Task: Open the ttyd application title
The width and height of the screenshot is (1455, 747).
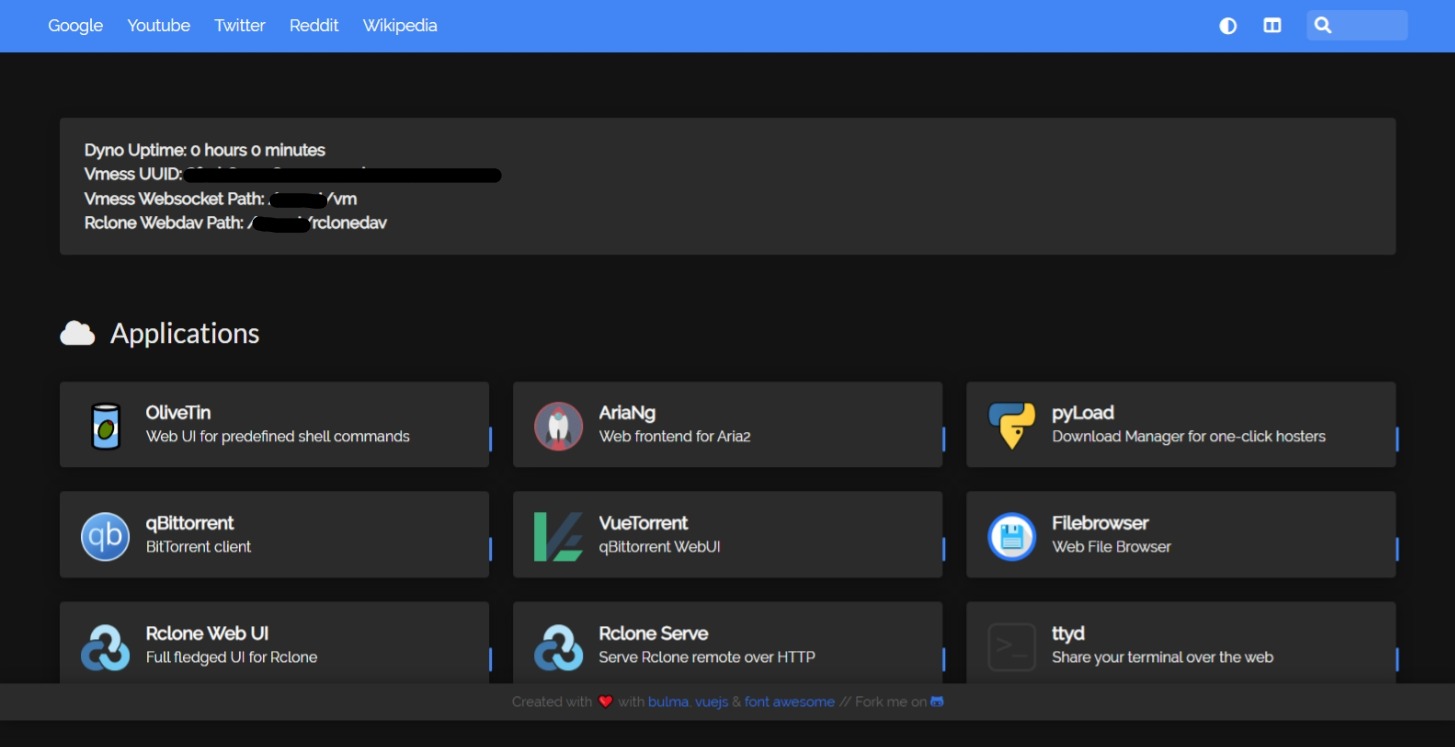Action: click(1068, 634)
